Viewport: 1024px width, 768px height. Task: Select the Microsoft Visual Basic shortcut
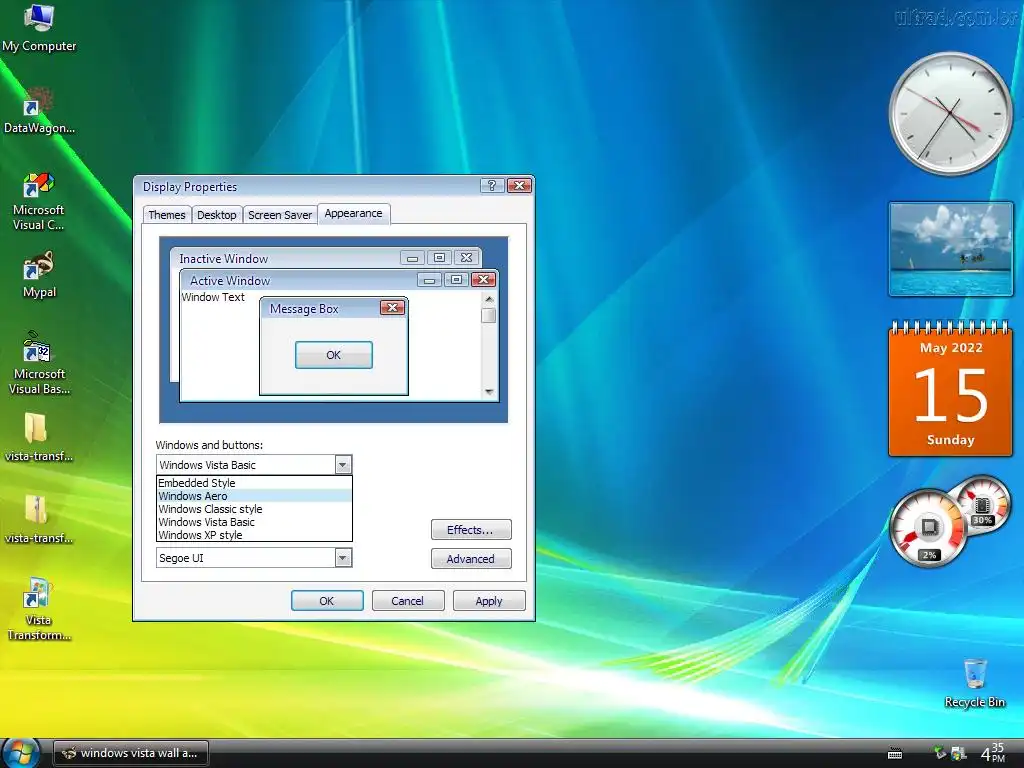(x=39, y=363)
